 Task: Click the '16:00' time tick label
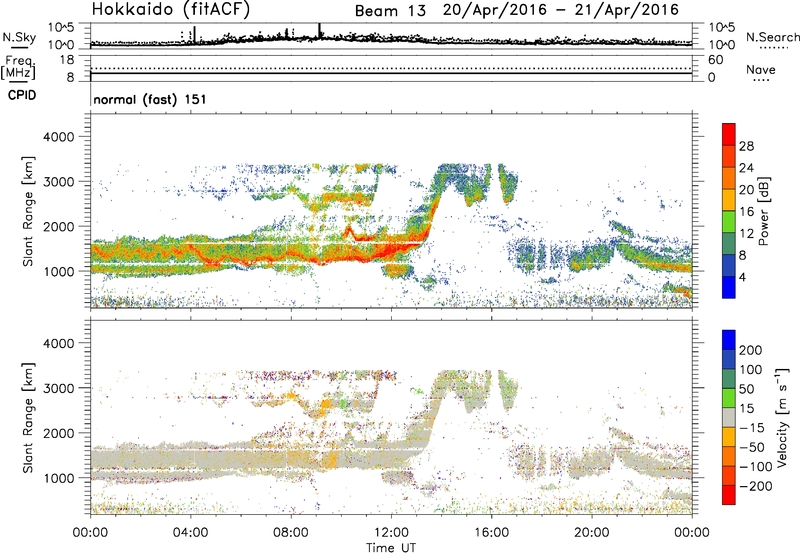(x=491, y=533)
